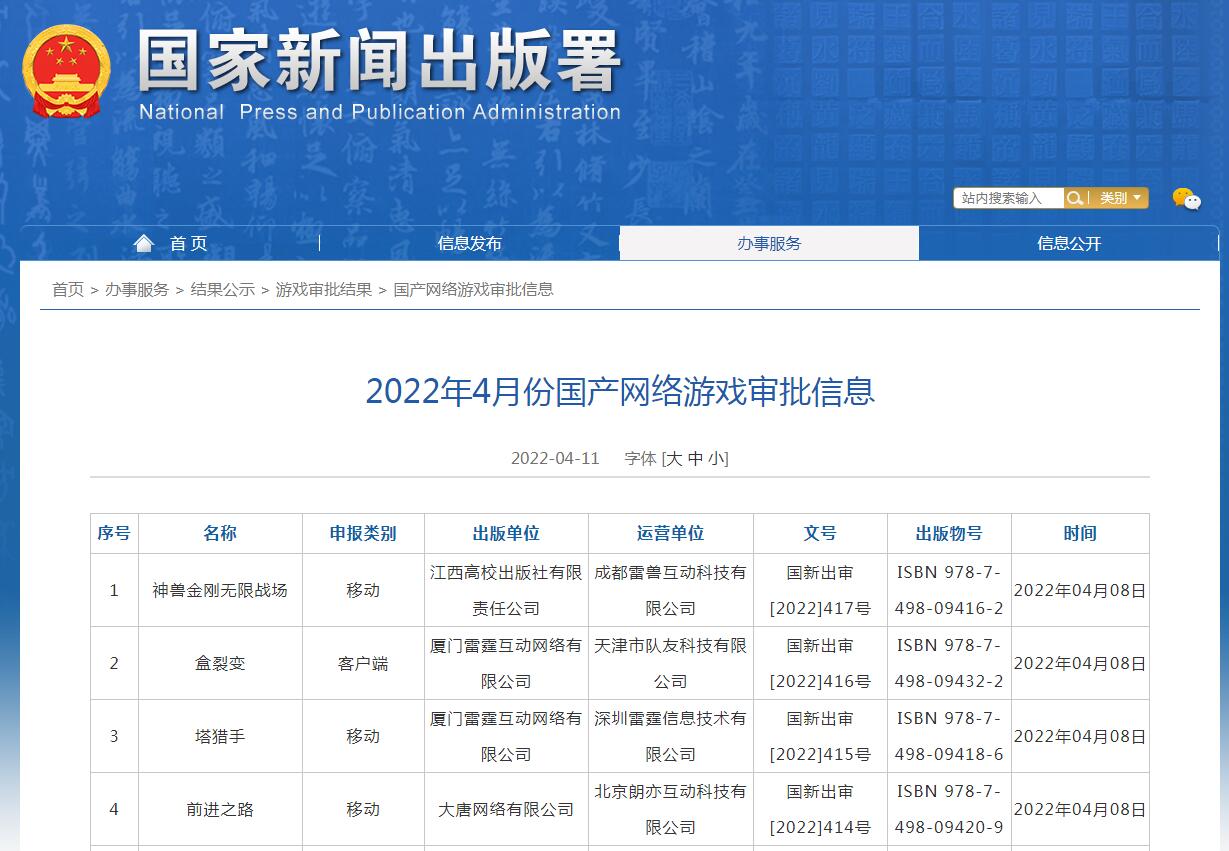Click the search magnifier icon
Image resolution: width=1229 pixels, height=851 pixels.
(x=1075, y=198)
